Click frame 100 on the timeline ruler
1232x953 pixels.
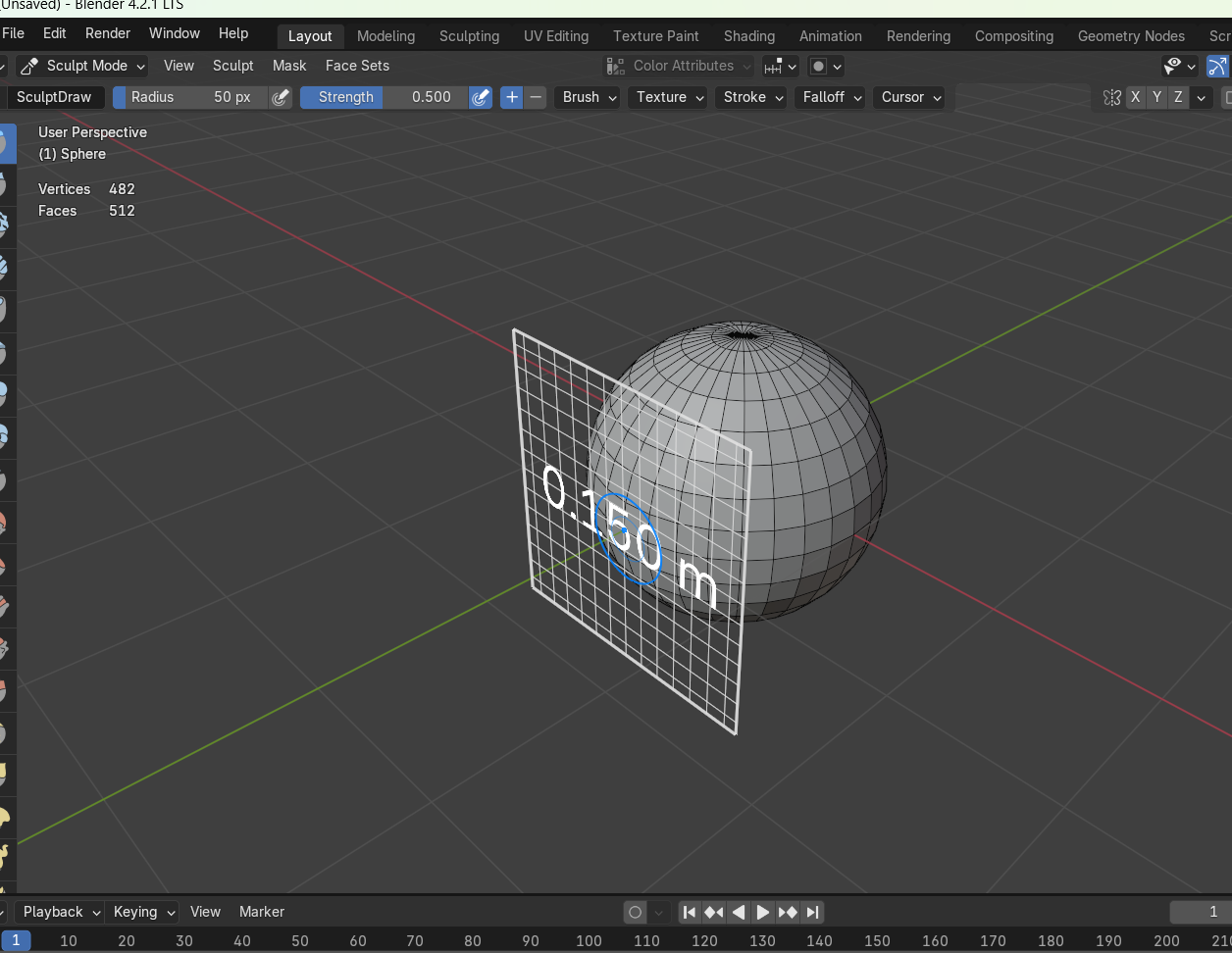[589, 941]
